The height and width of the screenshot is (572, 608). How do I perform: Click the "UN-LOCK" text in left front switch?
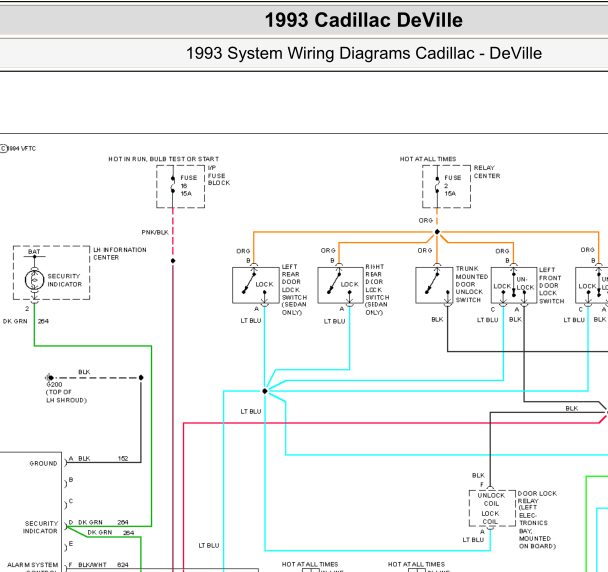525,283
